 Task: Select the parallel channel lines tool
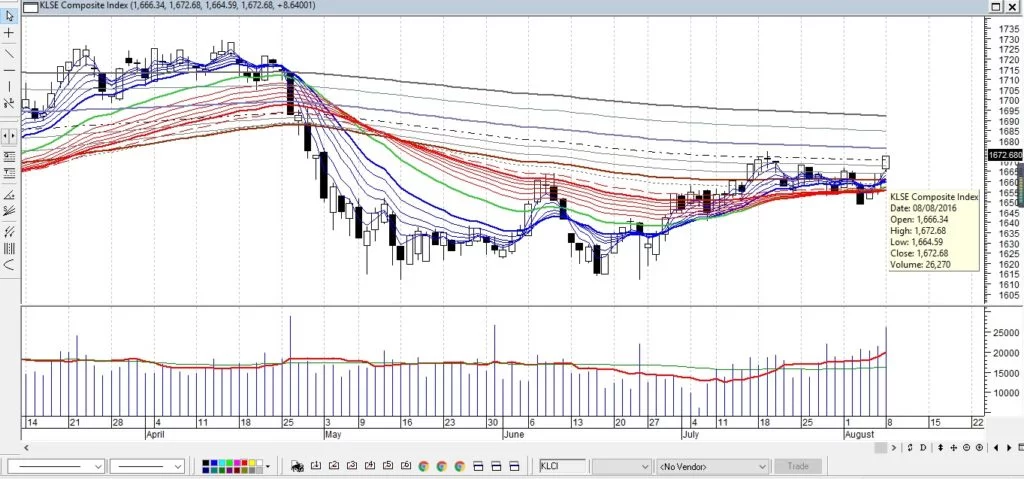(9, 231)
